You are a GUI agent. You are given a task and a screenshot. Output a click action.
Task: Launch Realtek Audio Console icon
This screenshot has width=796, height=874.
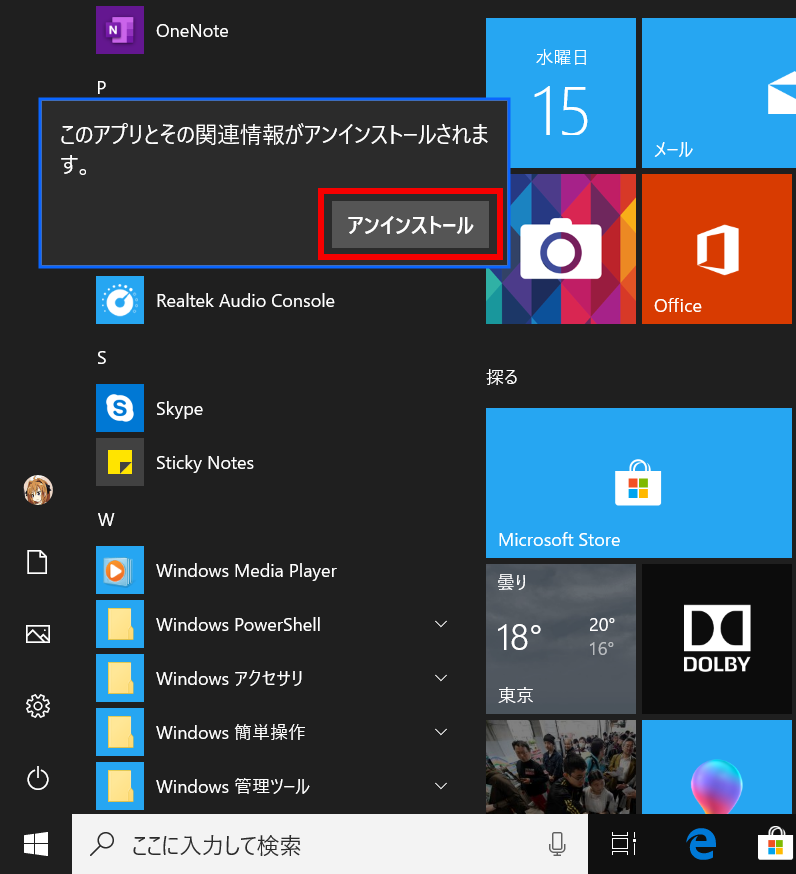[x=120, y=300]
